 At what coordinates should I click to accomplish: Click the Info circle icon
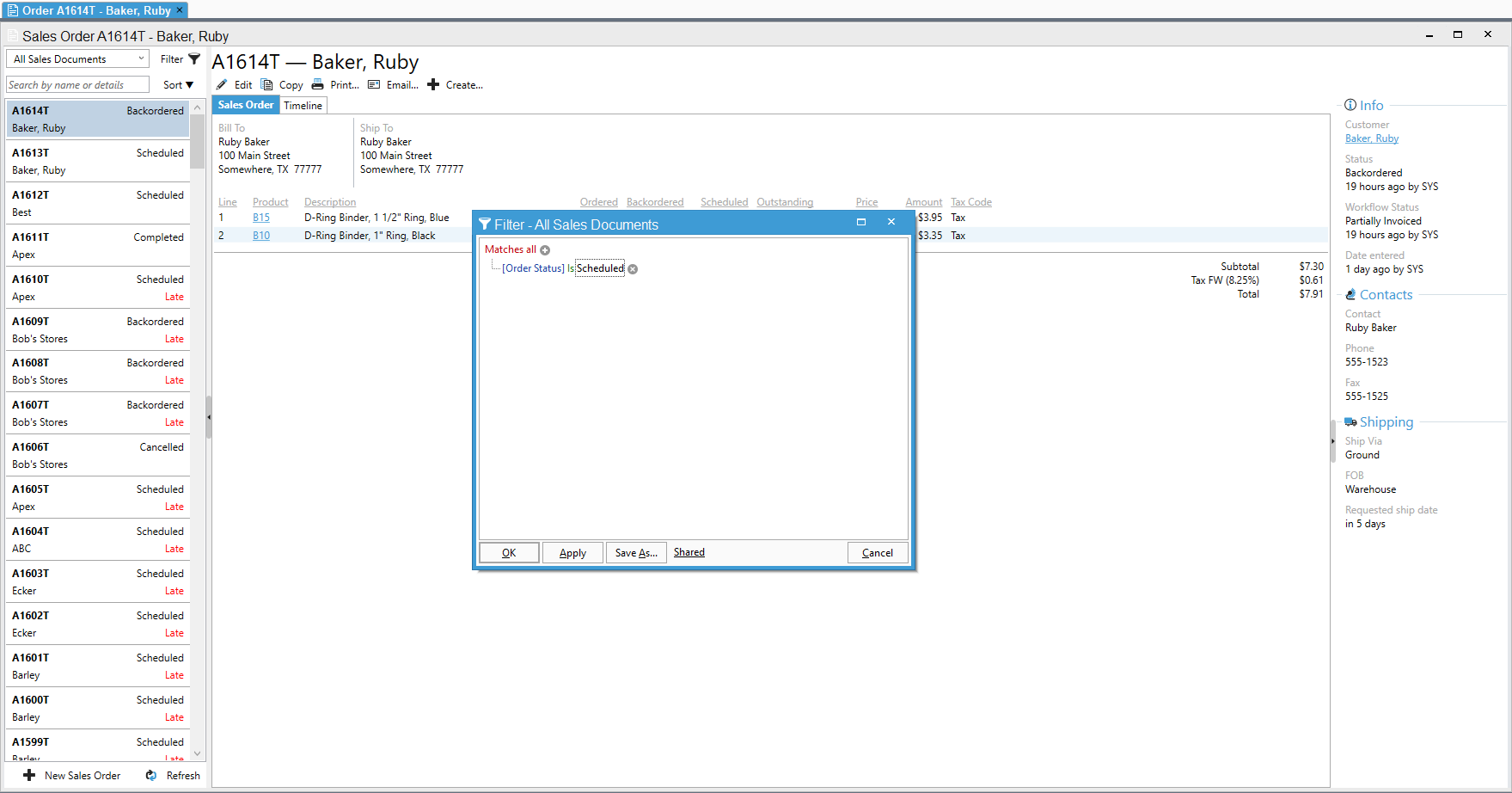pyautogui.click(x=1350, y=105)
